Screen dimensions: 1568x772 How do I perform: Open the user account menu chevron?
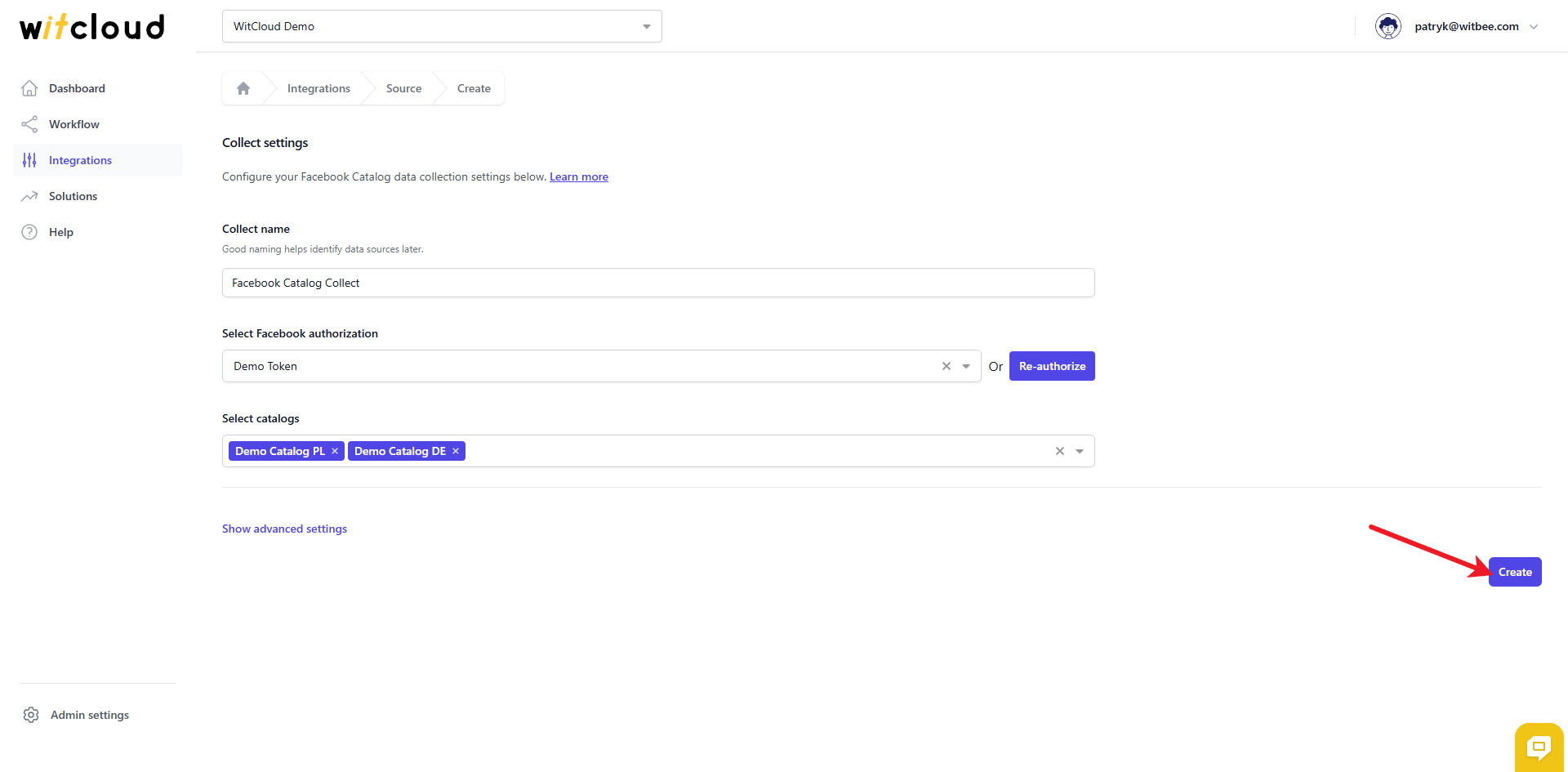click(x=1534, y=26)
